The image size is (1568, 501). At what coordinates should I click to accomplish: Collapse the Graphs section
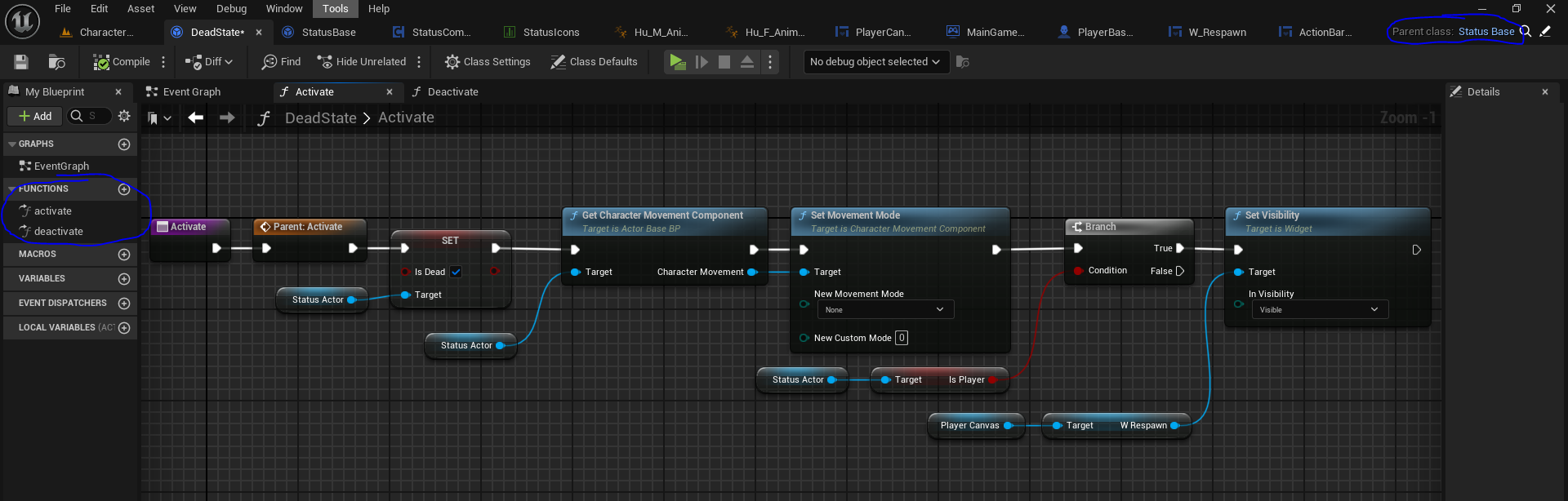(12, 144)
